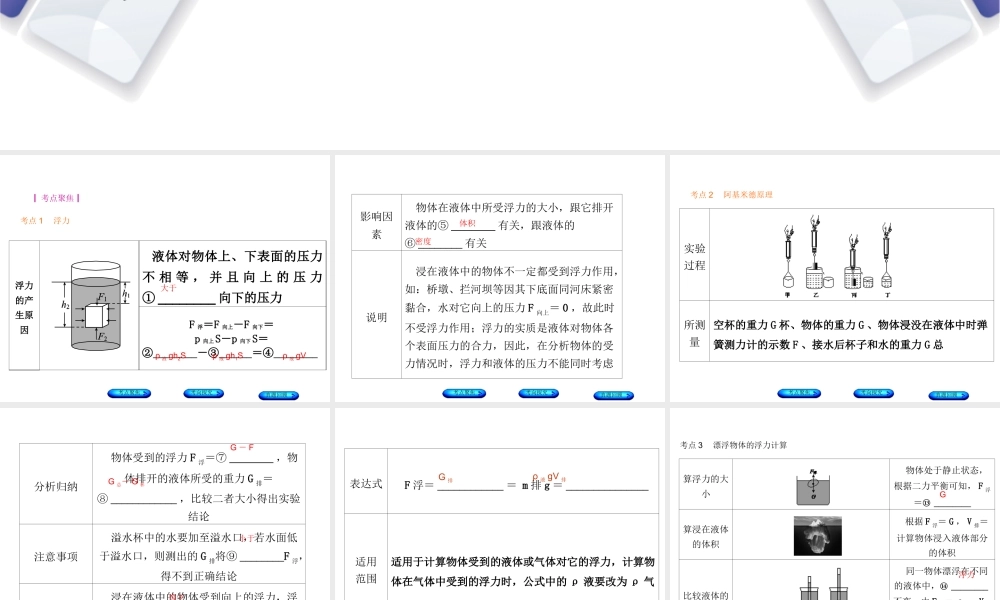Click the red answer G－F in blank ⑦

click(x=242, y=447)
